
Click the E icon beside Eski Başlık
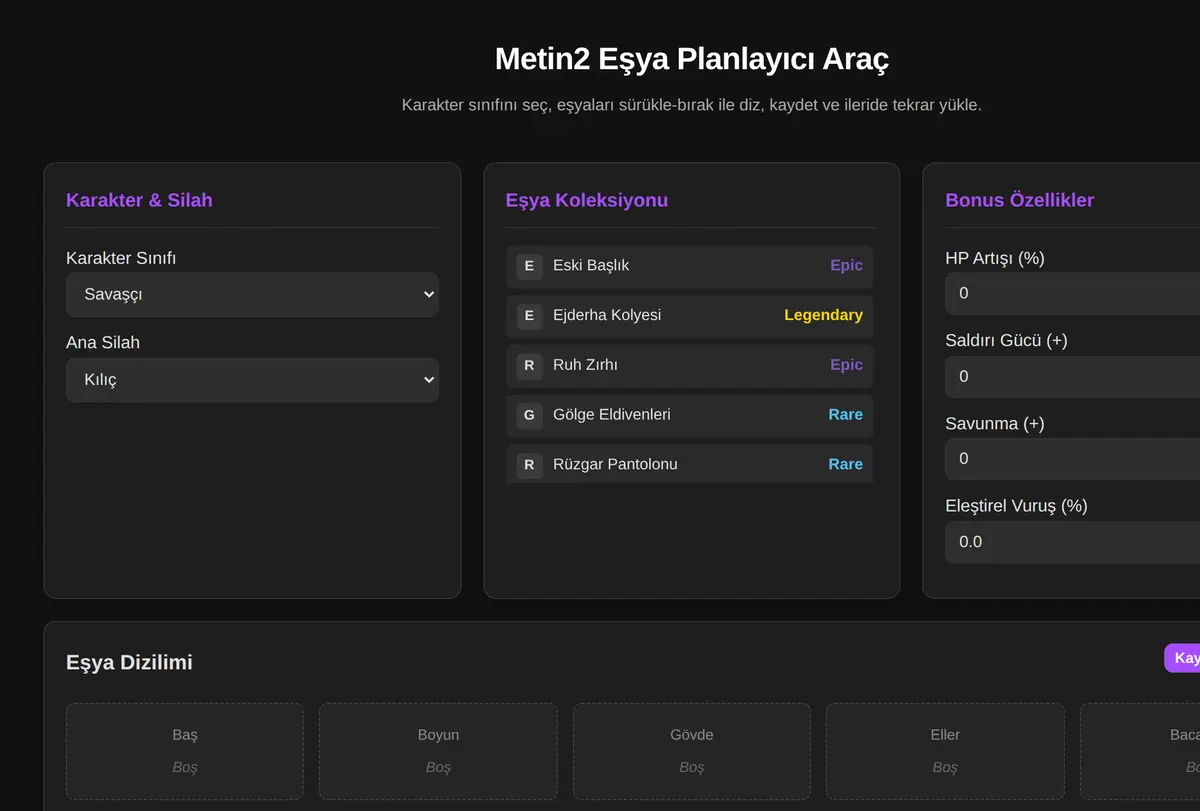529,266
